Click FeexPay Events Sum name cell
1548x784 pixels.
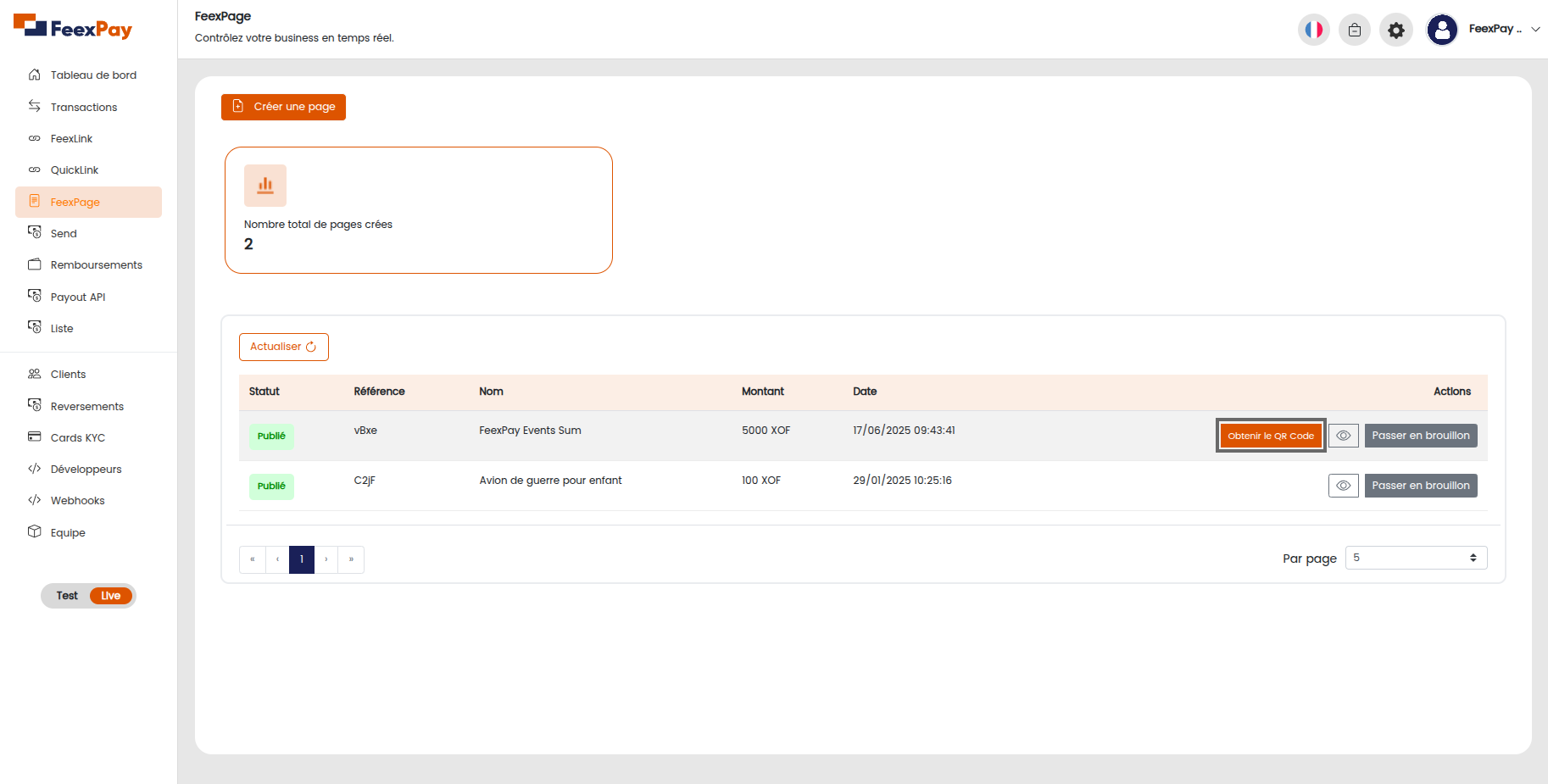(x=530, y=431)
